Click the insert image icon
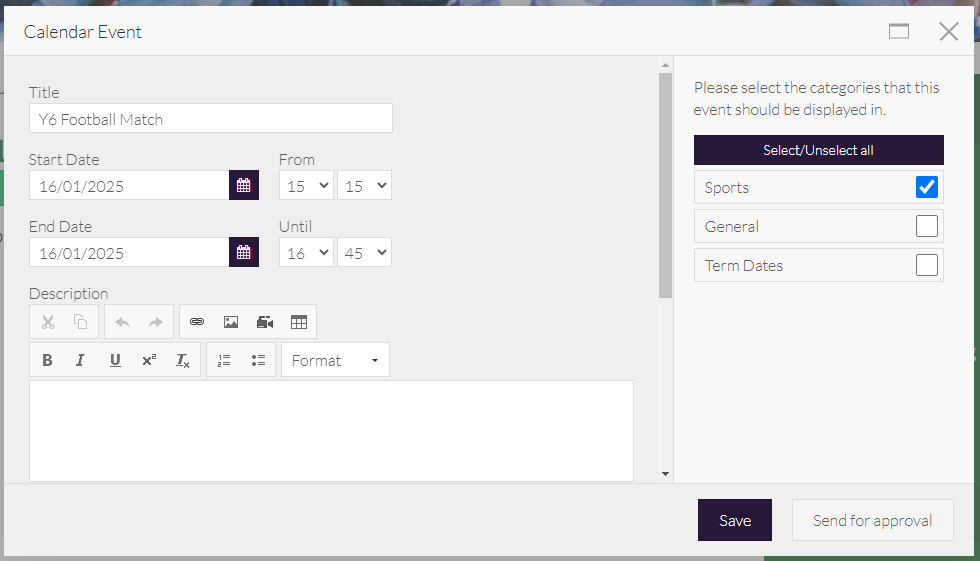Image resolution: width=980 pixels, height=561 pixels. point(231,322)
